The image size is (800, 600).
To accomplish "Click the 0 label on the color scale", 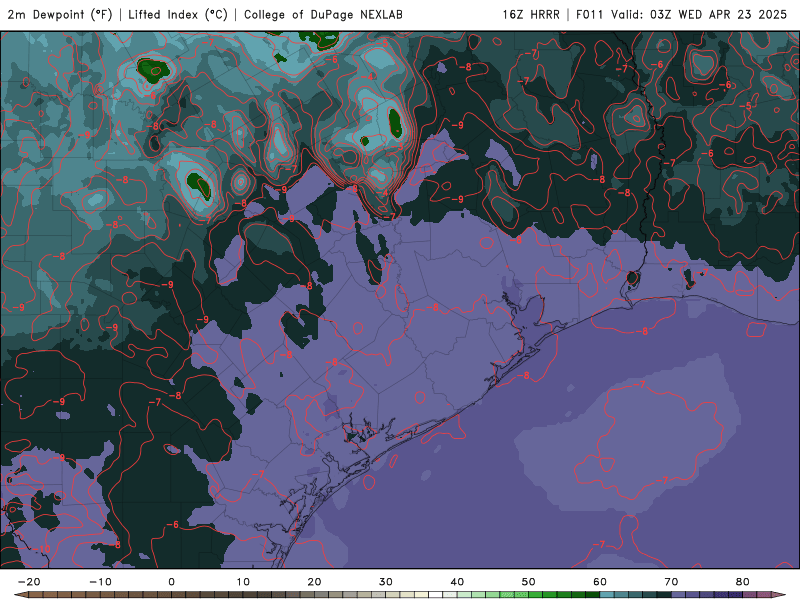I will tap(171, 582).
